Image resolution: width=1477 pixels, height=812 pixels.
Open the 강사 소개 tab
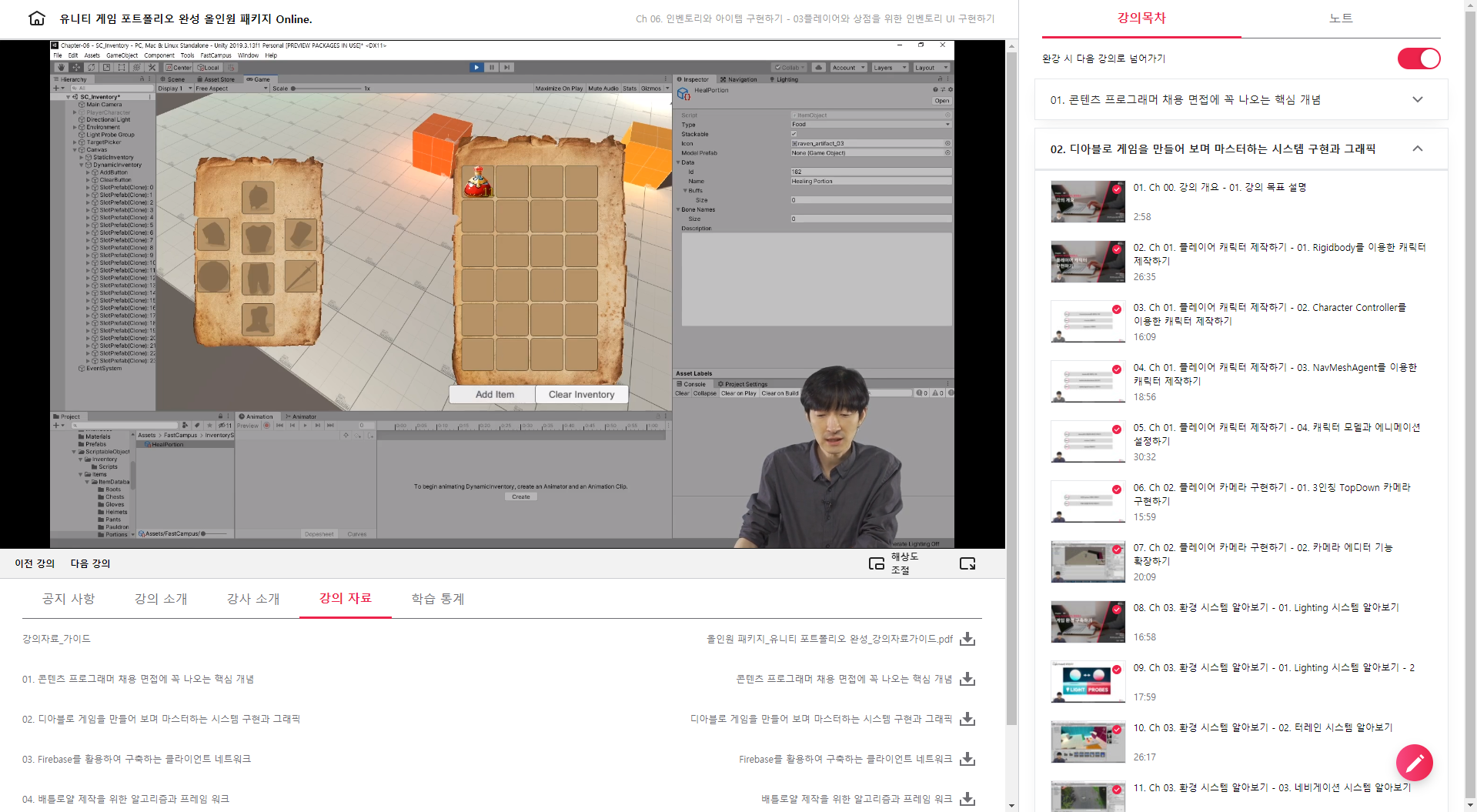[x=253, y=599]
